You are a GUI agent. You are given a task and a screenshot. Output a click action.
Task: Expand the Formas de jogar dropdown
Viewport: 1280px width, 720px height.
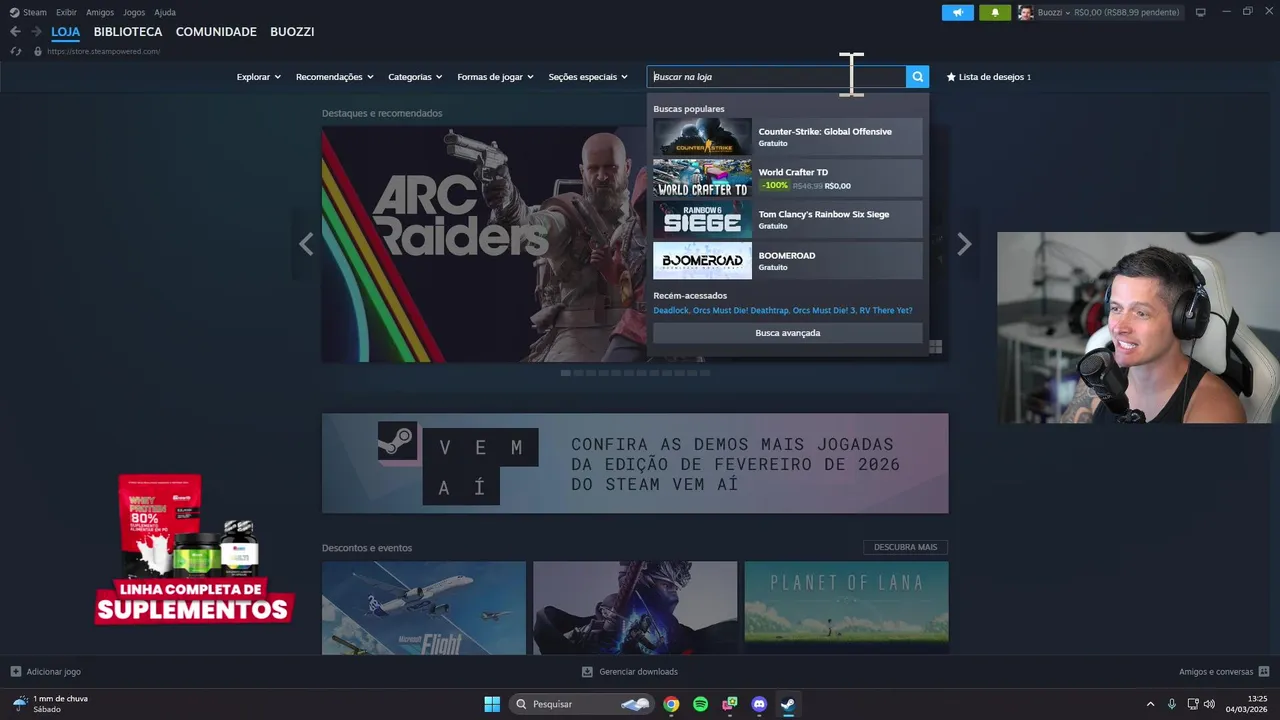[495, 77]
